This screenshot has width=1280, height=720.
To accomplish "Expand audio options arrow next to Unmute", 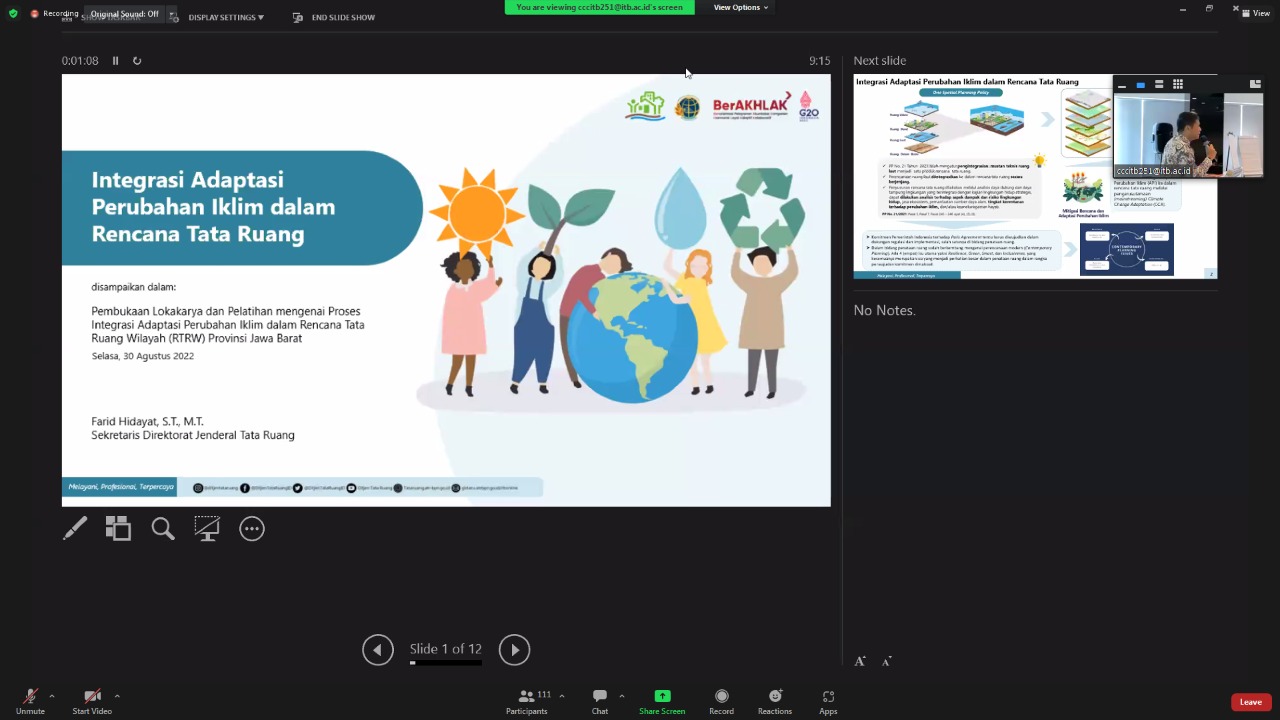I will pos(52,696).
